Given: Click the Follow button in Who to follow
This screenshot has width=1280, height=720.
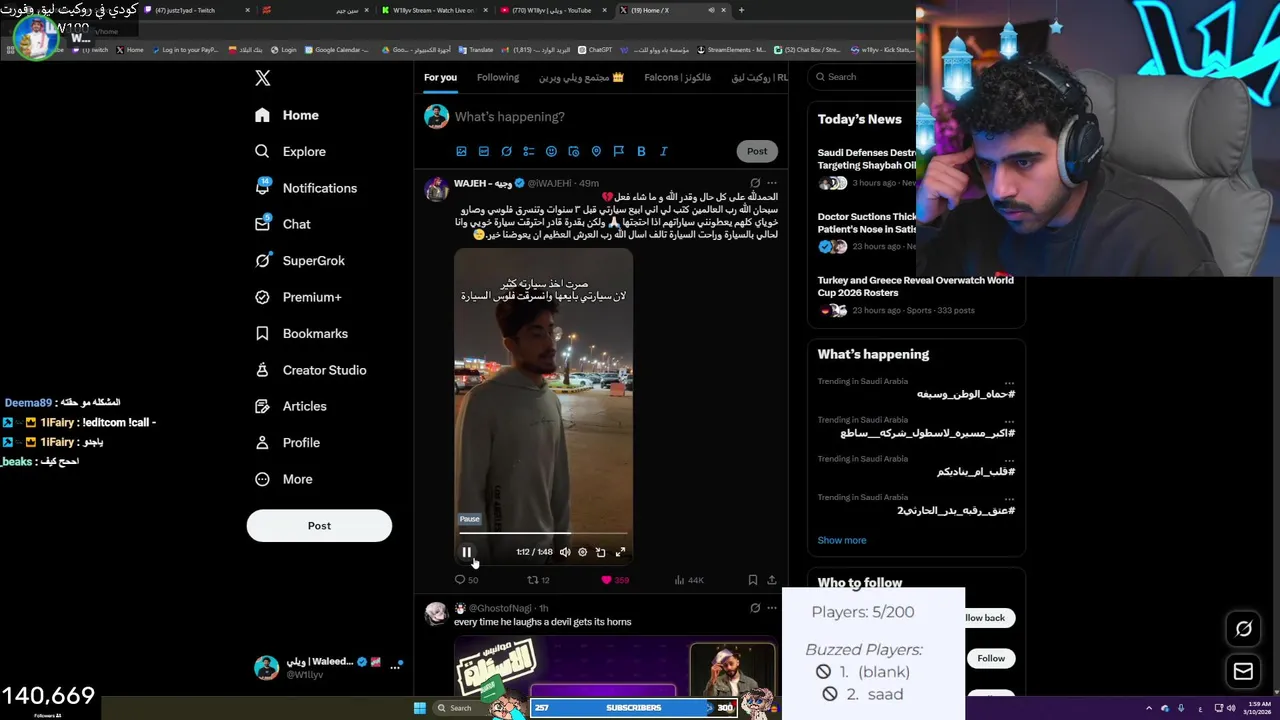Looking at the screenshot, I should [x=991, y=658].
